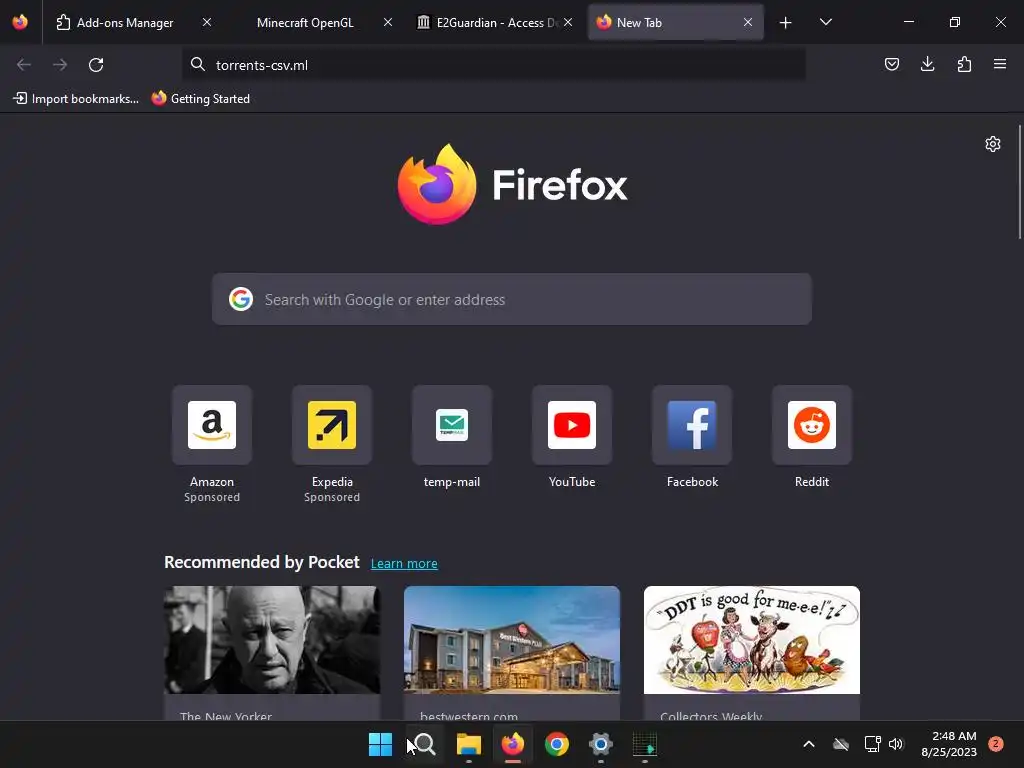Open The New Yorker story thumbnail
1024x768 pixels.
pos(272,639)
